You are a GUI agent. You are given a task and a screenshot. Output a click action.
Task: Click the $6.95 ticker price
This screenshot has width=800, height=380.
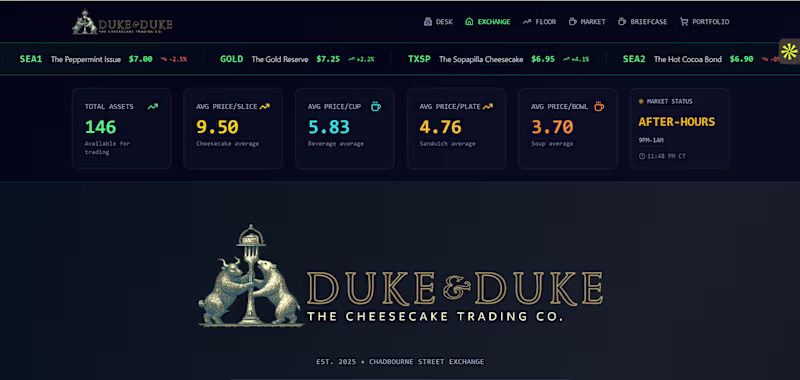click(543, 59)
